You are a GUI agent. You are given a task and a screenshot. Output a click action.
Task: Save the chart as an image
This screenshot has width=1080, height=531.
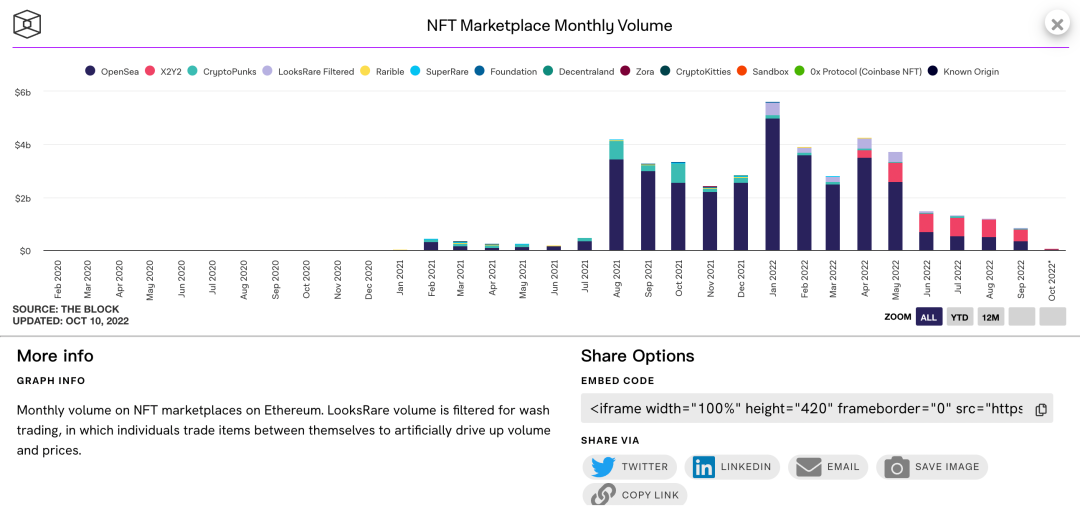932,467
